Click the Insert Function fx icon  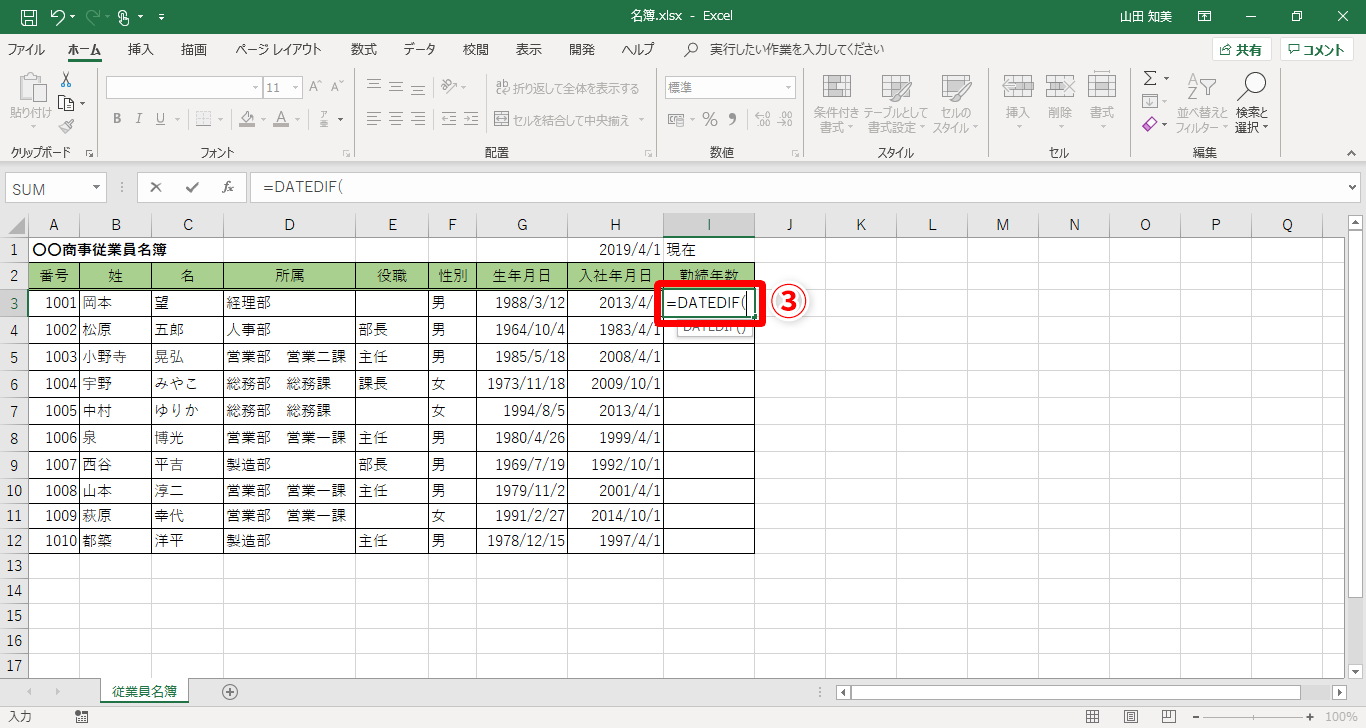point(228,187)
